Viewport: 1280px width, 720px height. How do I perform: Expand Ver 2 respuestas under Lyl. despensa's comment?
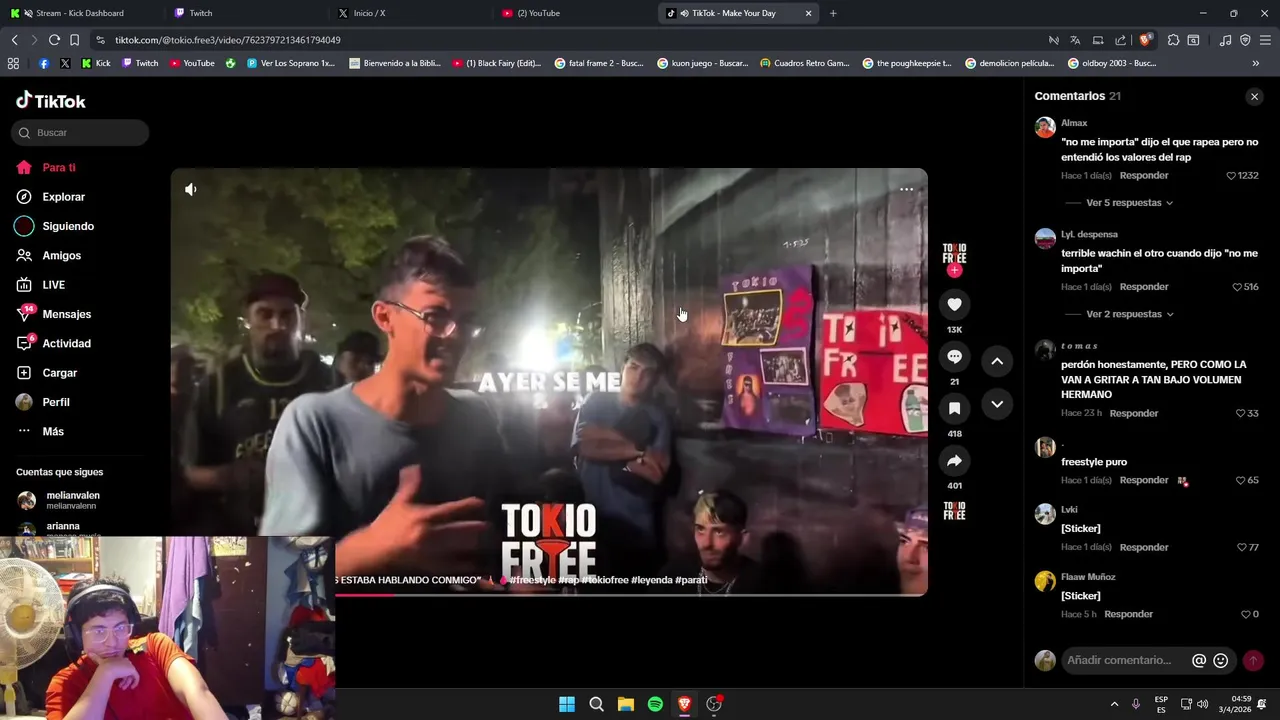click(1129, 314)
